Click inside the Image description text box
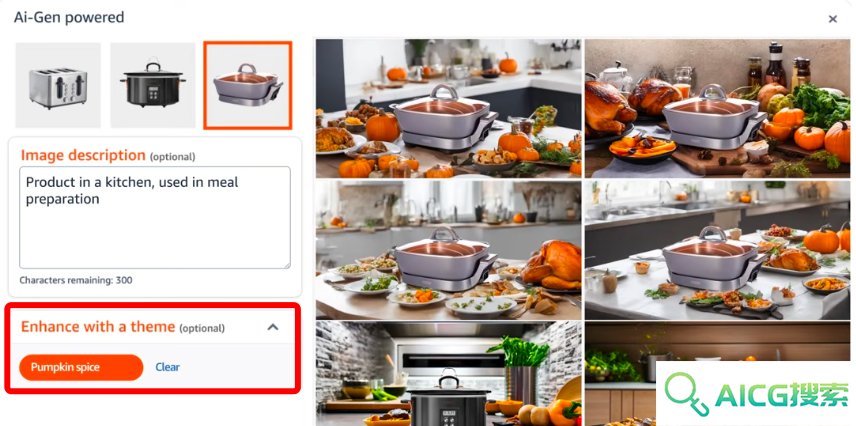The height and width of the screenshot is (426, 856). tap(155, 217)
